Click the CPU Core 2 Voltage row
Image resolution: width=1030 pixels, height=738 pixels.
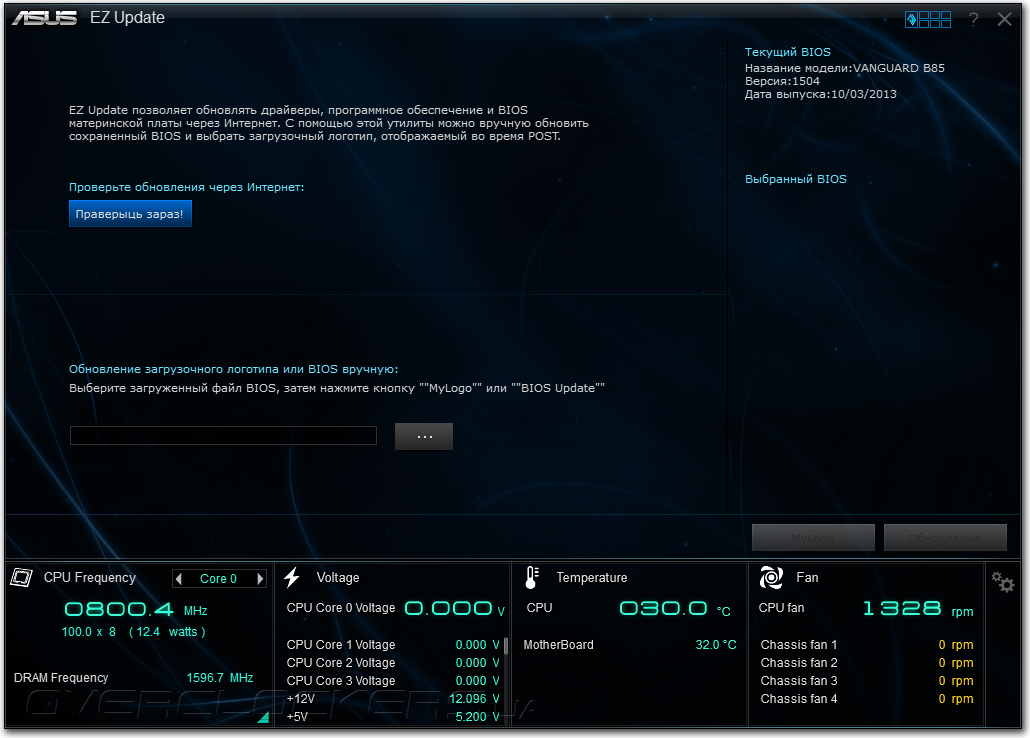point(393,662)
